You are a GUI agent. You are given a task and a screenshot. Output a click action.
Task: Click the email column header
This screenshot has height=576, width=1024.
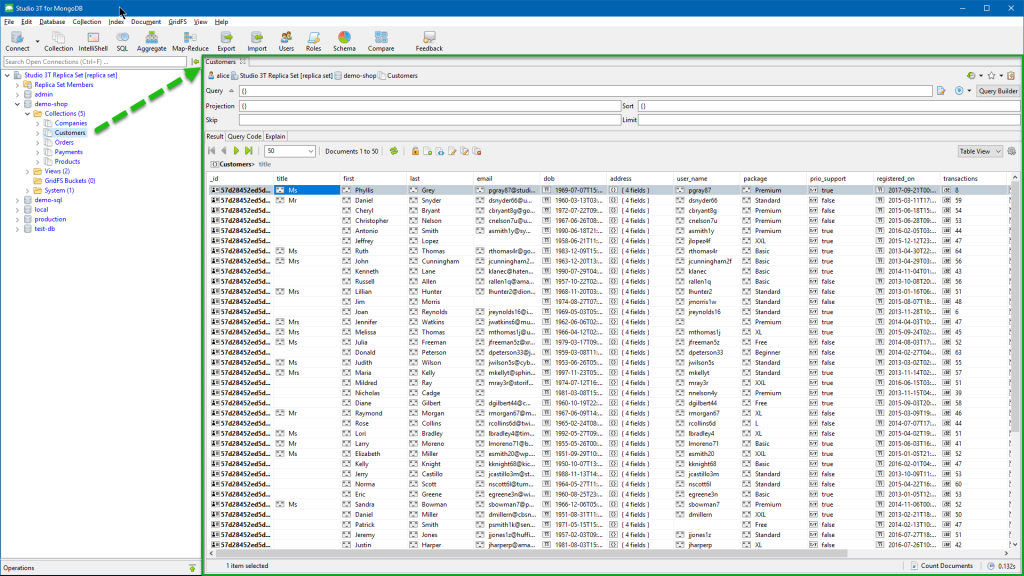(507, 178)
